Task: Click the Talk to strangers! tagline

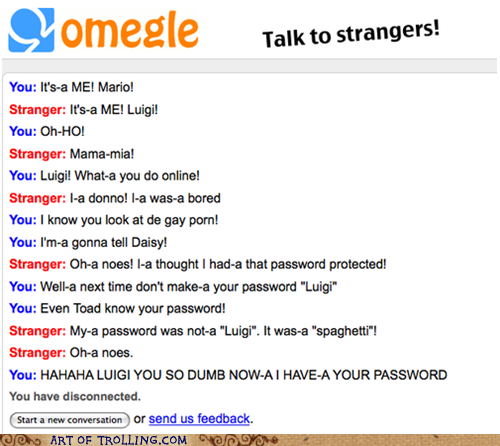Action: 351,35
